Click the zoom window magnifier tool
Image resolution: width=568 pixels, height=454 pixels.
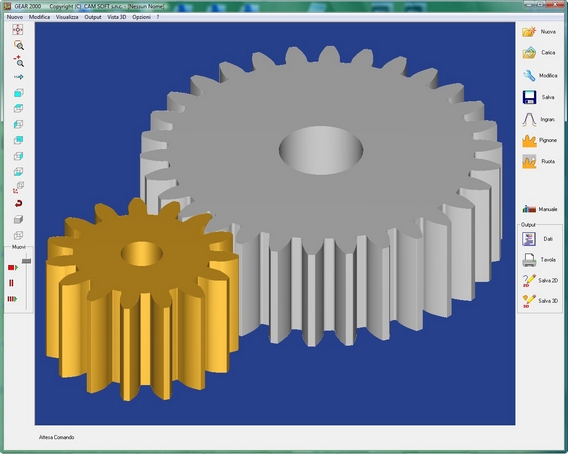(18, 45)
